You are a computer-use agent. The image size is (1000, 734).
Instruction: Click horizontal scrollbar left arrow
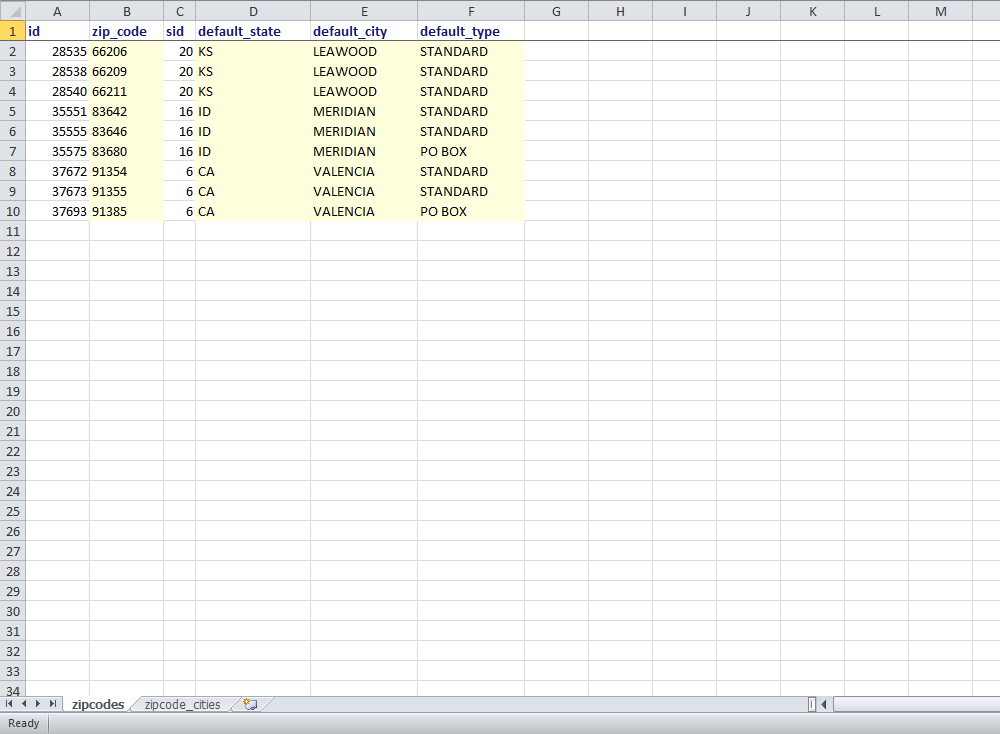click(x=823, y=705)
